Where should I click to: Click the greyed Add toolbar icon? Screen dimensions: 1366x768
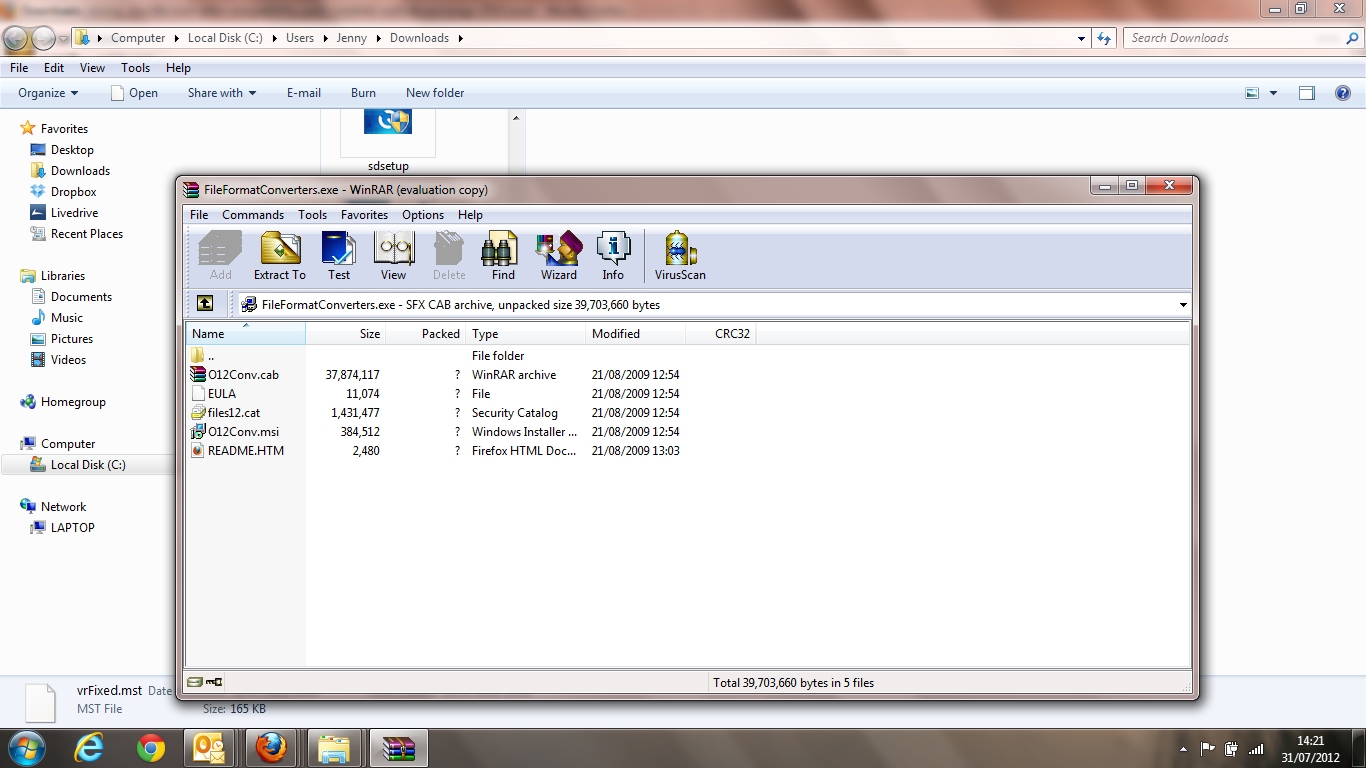[x=221, y=256]
